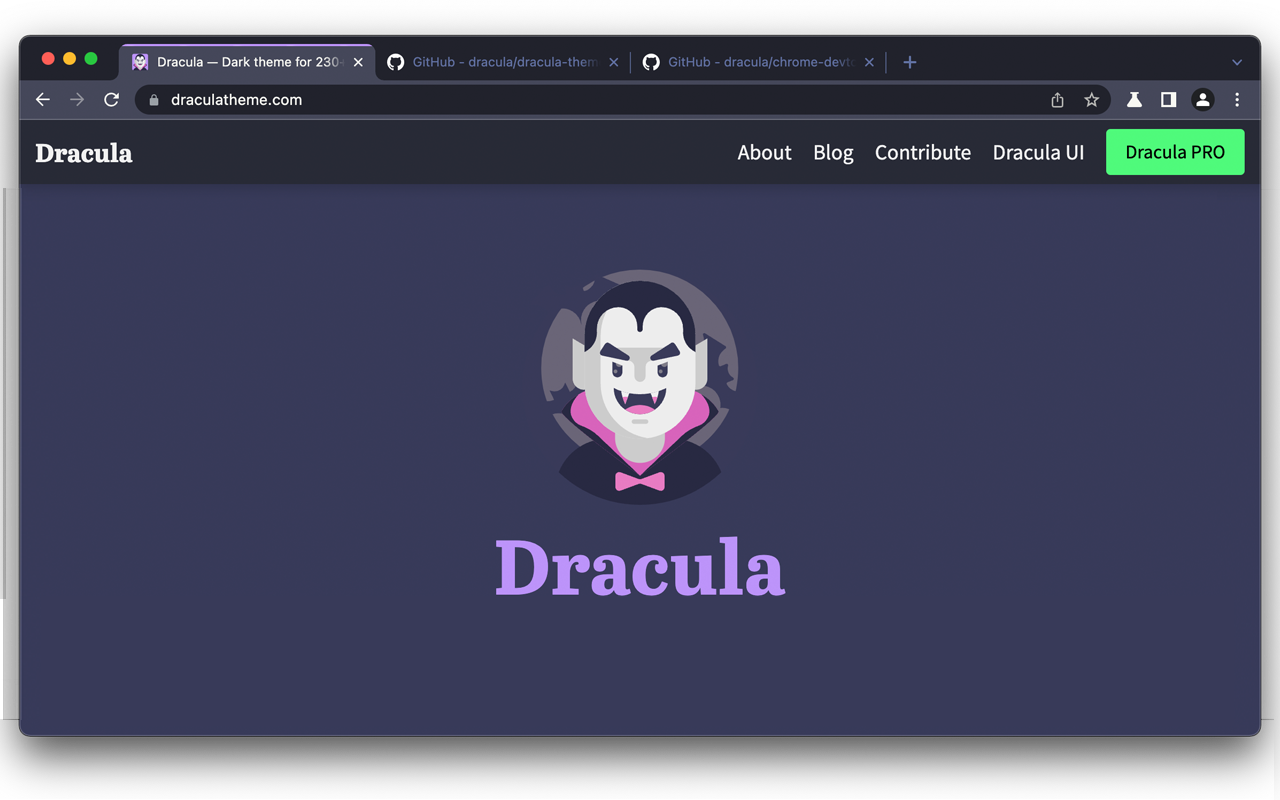Open the Dracula UI link
The image size is (1280, 800).
coord(1038,152)
